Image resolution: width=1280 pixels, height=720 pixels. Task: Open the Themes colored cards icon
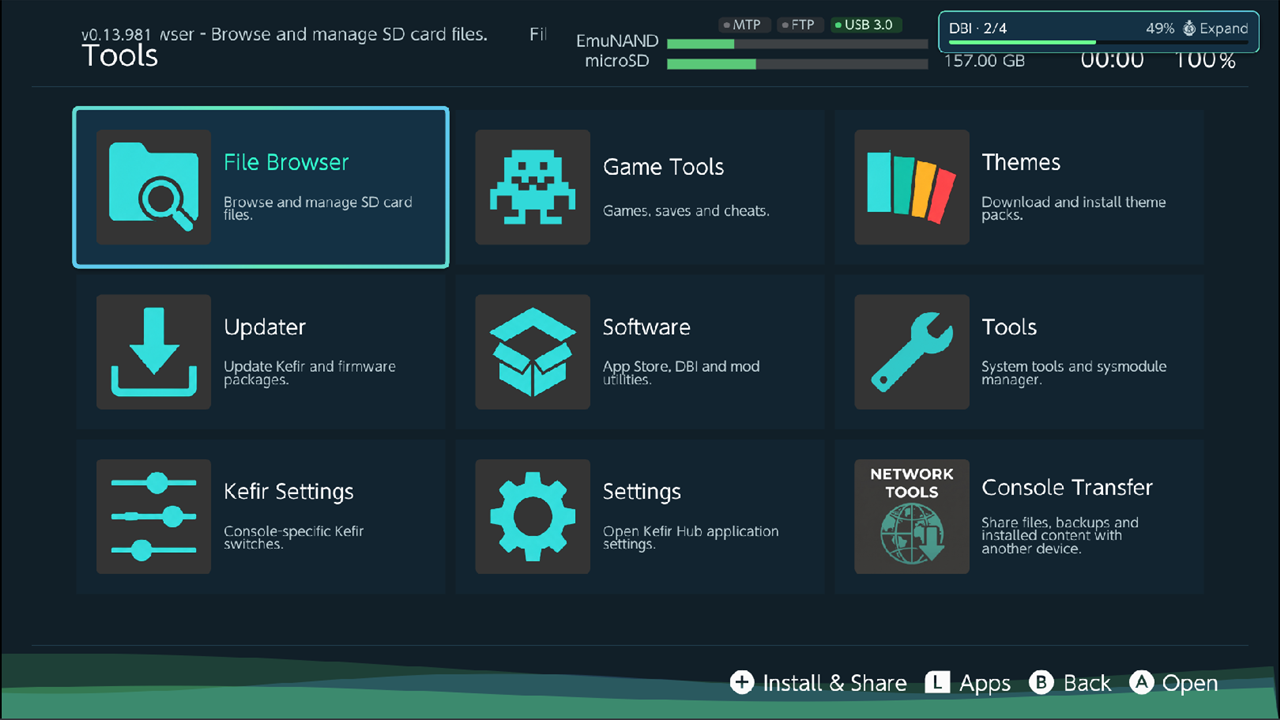pos(911,187)
